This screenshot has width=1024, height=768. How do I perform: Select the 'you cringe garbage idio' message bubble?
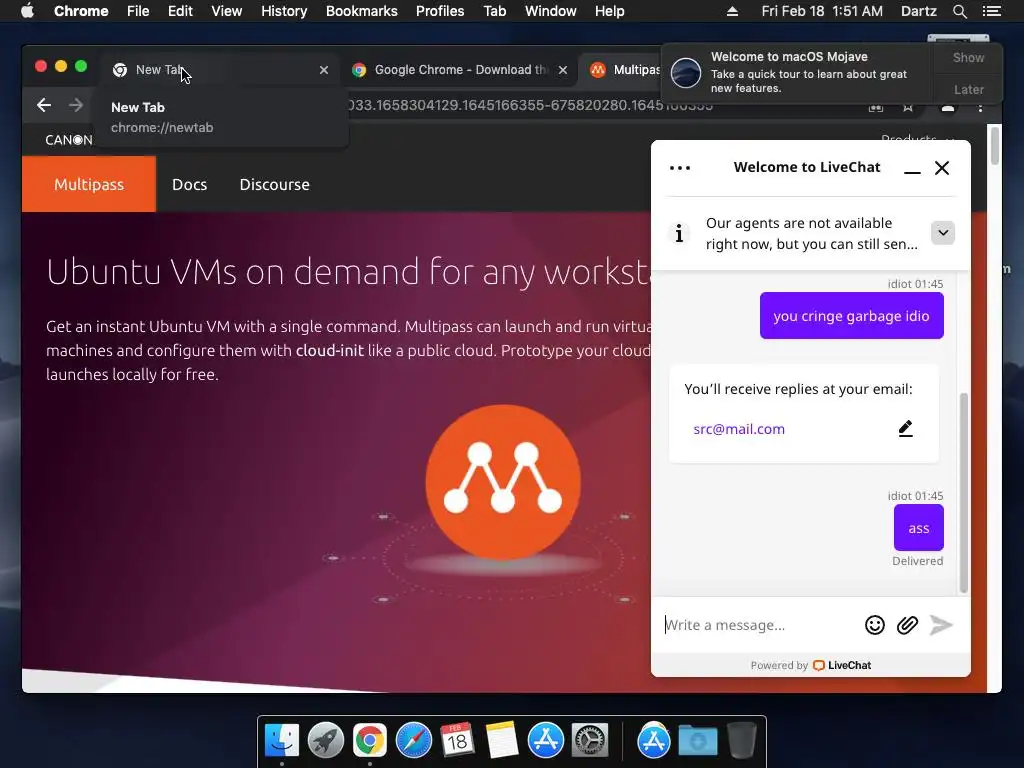852,315
